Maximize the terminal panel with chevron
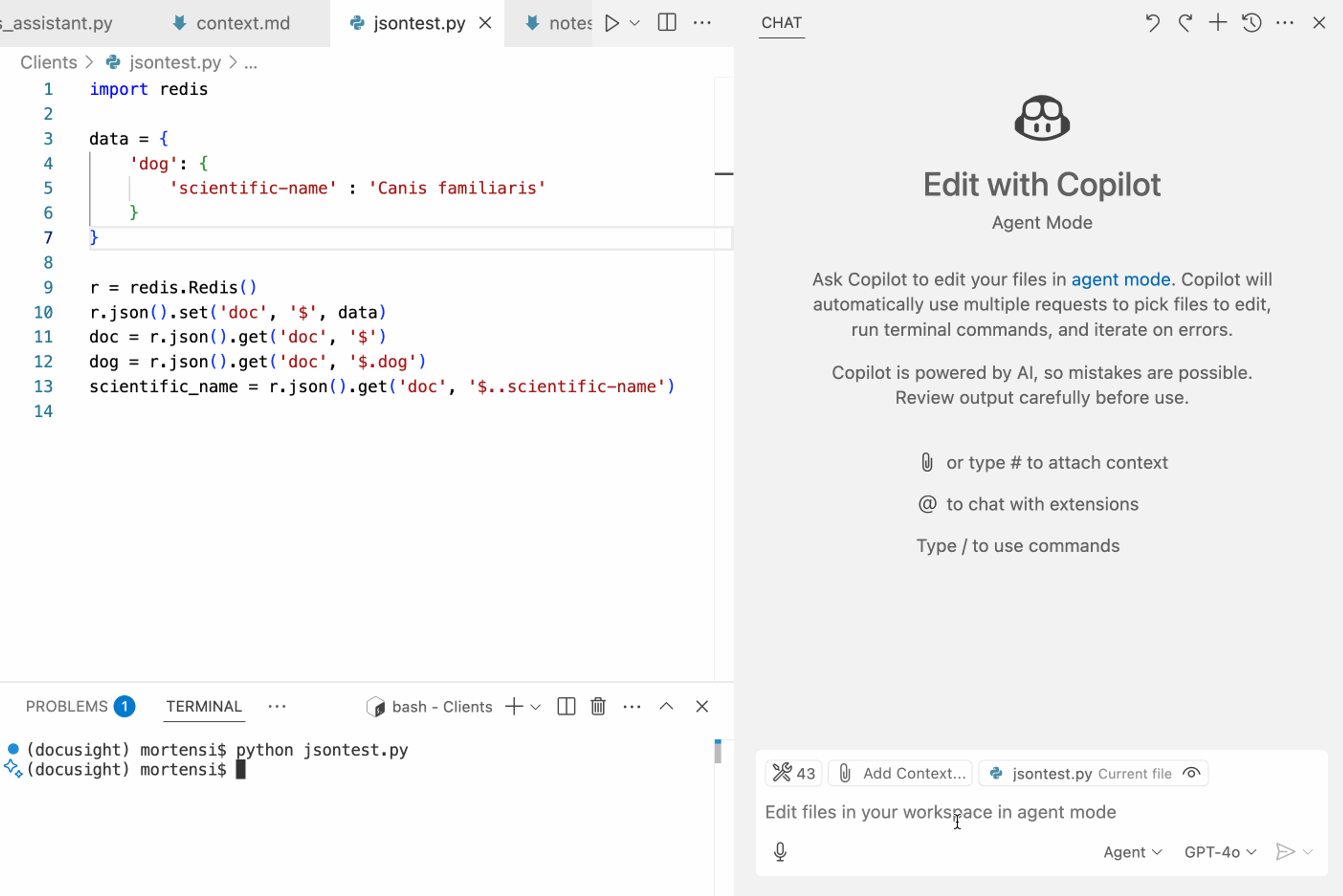Screen dimensions: 1343x896 point(666,706)
